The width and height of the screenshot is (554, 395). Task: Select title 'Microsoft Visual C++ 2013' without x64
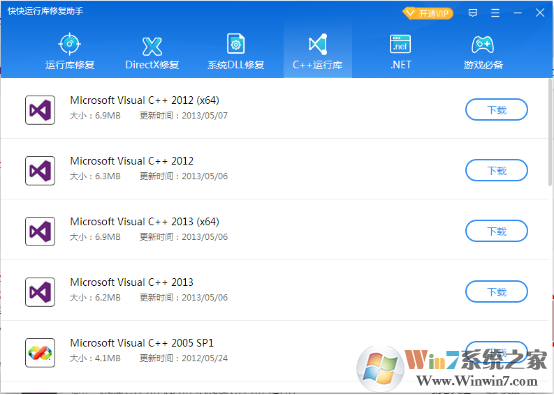(x=131, y=282)
